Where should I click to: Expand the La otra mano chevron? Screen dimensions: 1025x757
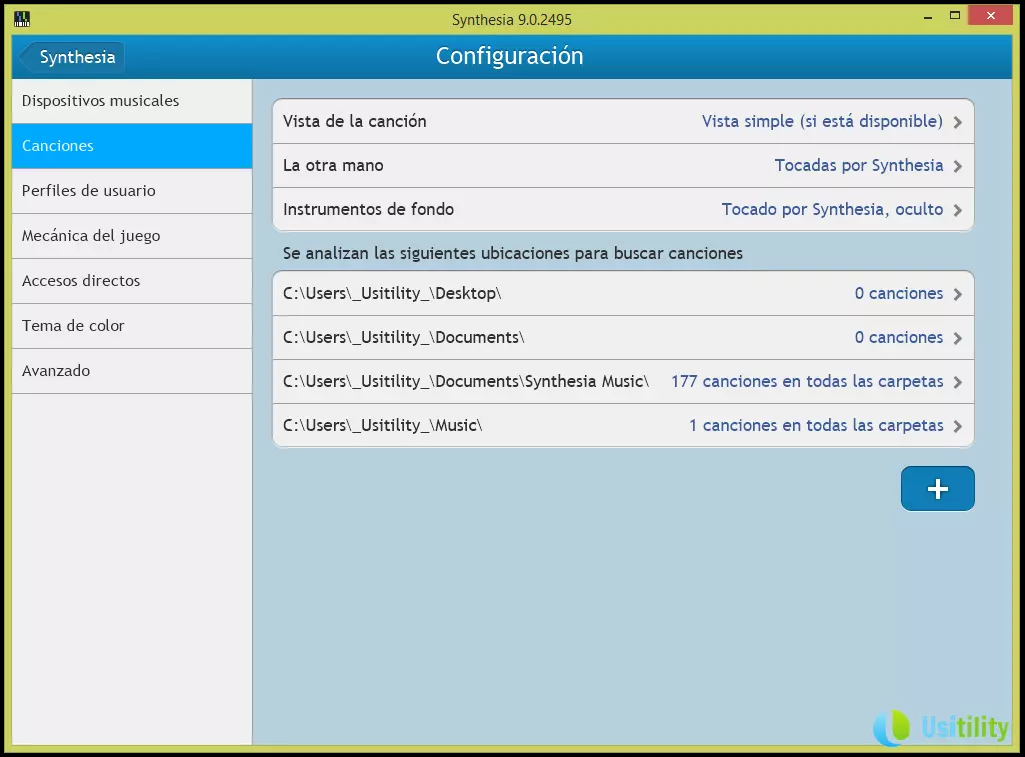[x=958, y=166]
